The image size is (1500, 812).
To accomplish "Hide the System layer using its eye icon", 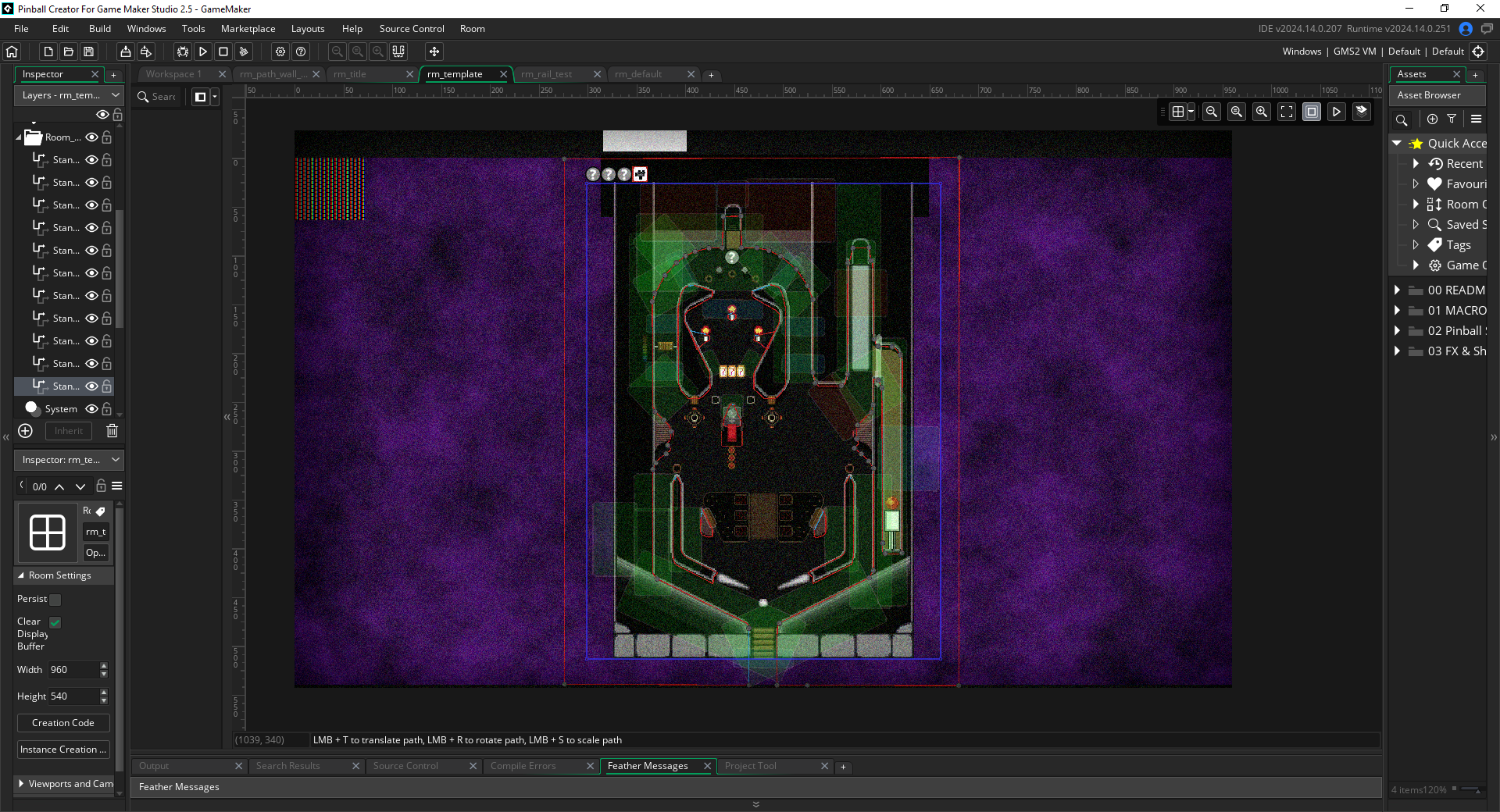I will coord(91,409).
